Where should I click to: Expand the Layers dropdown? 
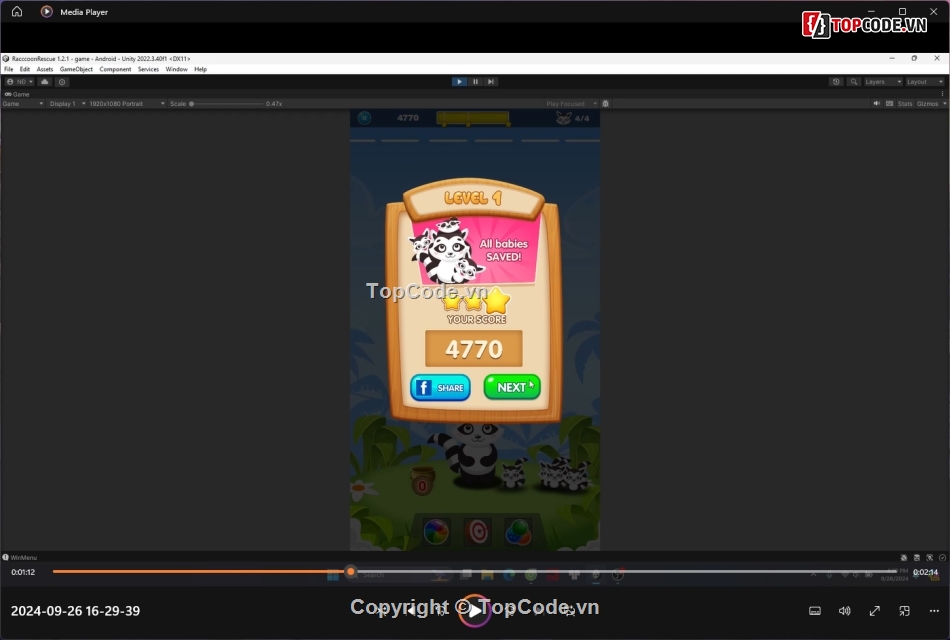(883, 82)
